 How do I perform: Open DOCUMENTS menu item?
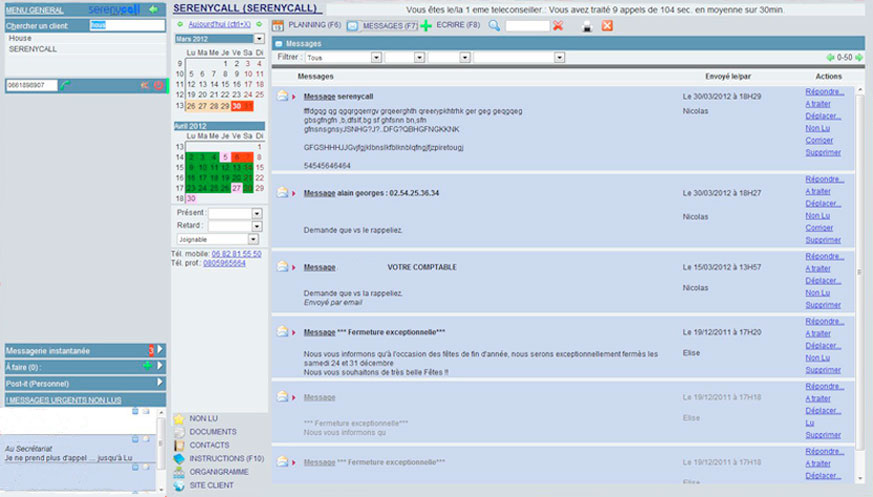[213, 432]
